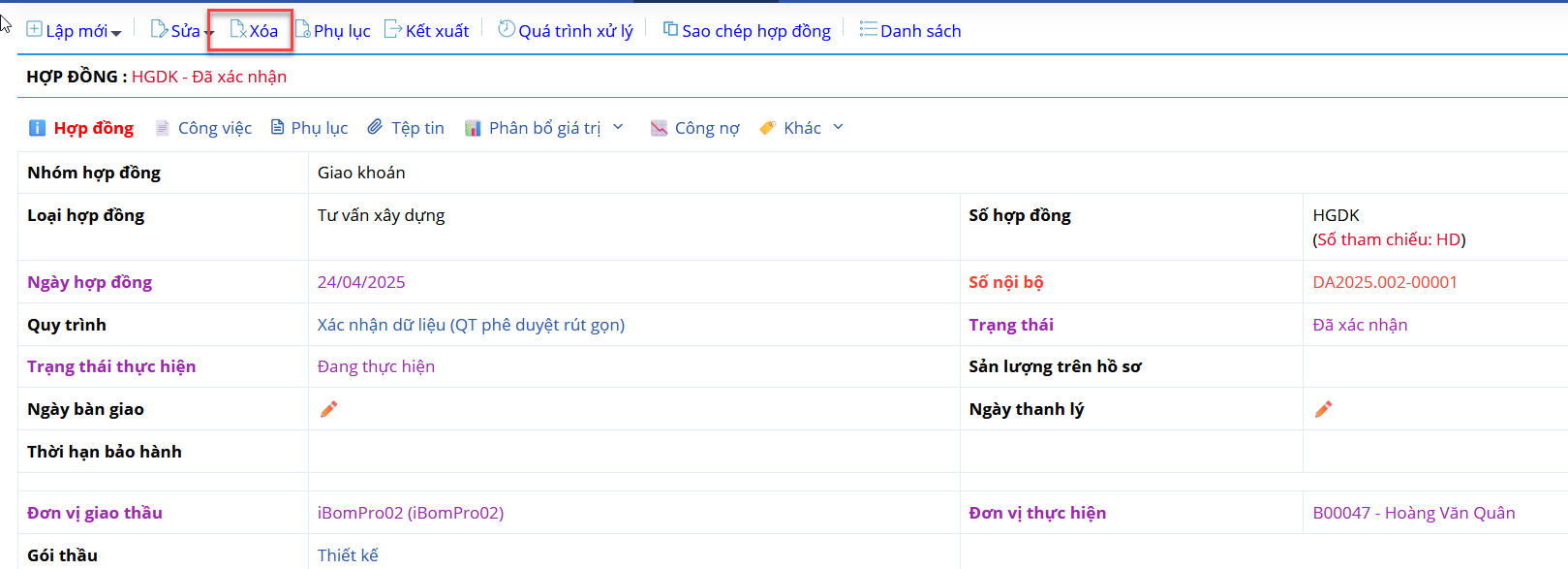Expand the Khác chevron dropdown
The width and height of the screenshot is (1568, 569).
(x=838, y=127)
